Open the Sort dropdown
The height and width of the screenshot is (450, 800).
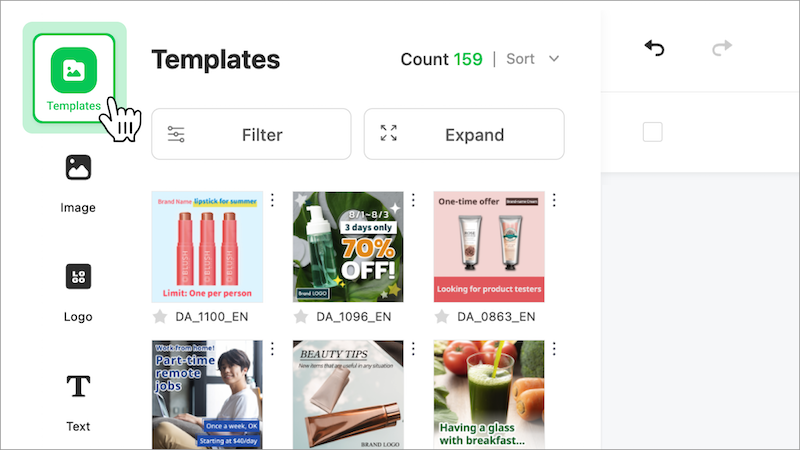(x=533, y=59)
